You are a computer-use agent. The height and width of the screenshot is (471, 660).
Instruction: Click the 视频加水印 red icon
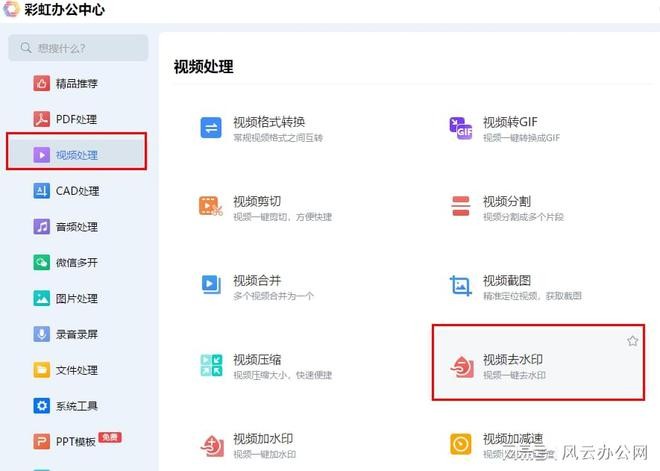[212, 446]
